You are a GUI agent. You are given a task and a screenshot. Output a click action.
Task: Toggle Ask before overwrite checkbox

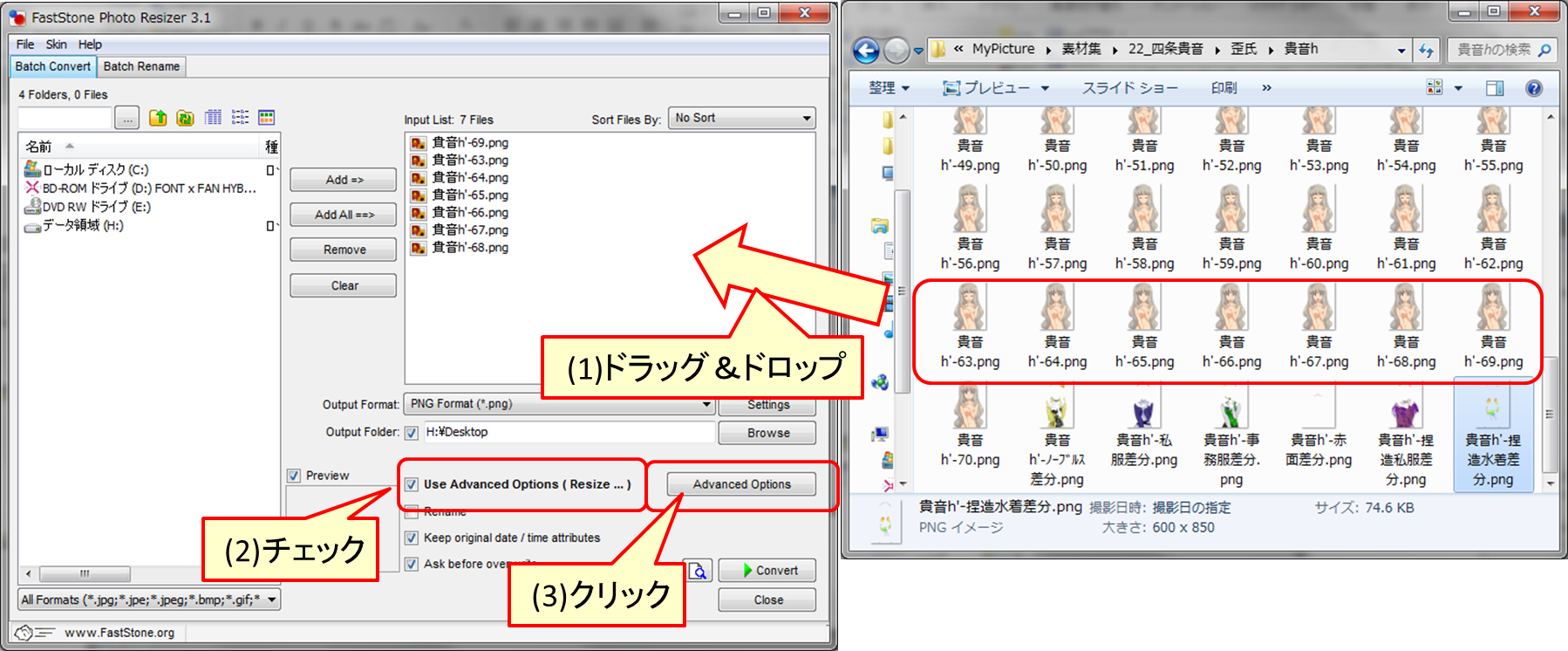coord(412,565)
